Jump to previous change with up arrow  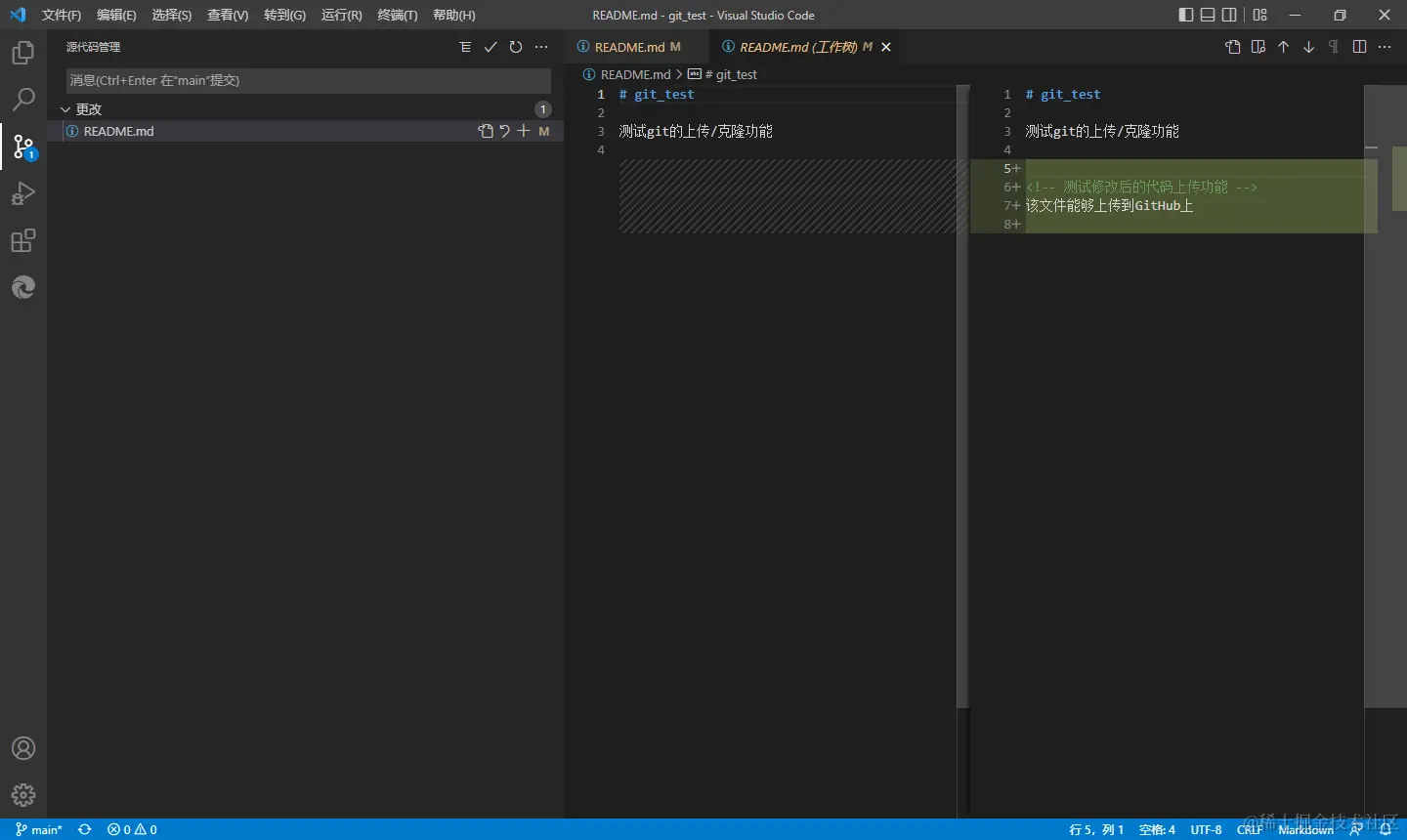[x=1283, y=46]
